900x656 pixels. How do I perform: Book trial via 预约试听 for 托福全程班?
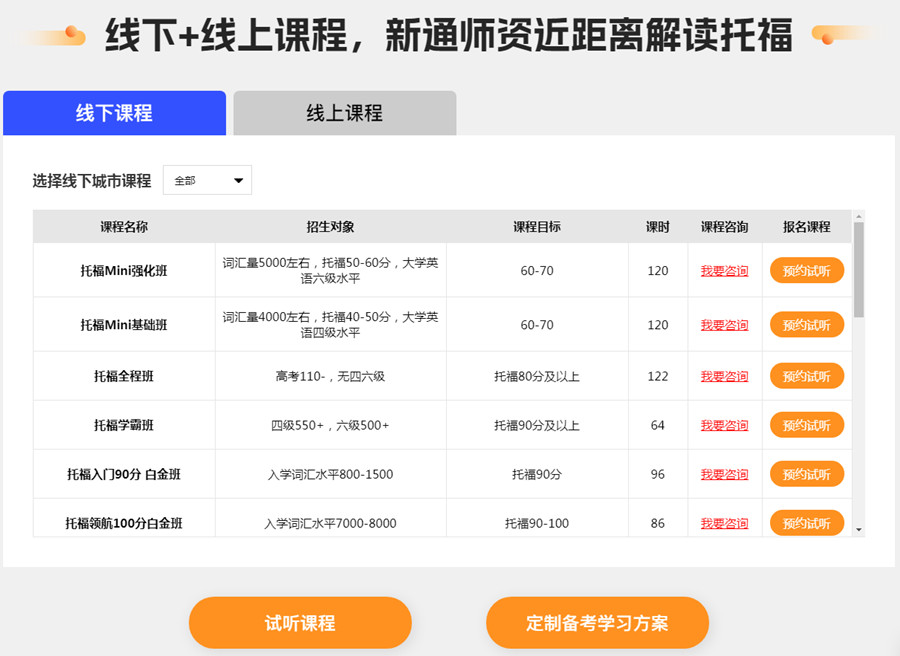coord(806,377)
